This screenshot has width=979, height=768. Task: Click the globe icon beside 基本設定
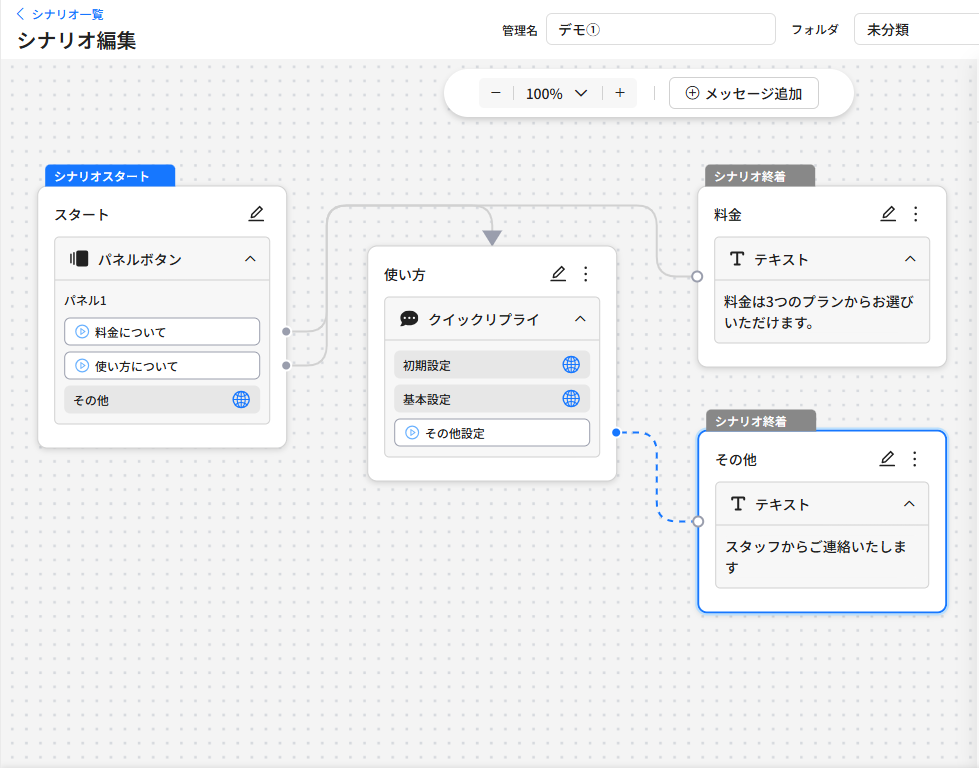click(571, 399)
